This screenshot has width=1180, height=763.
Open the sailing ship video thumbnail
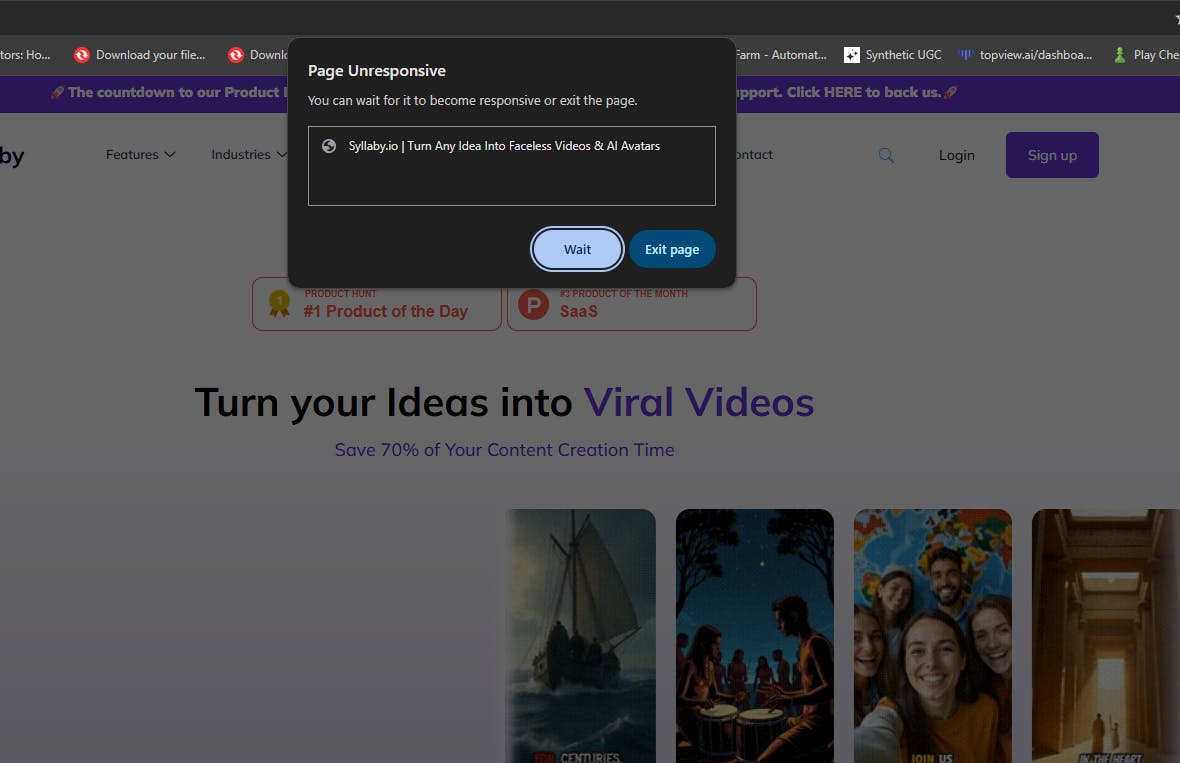(580, 636)
